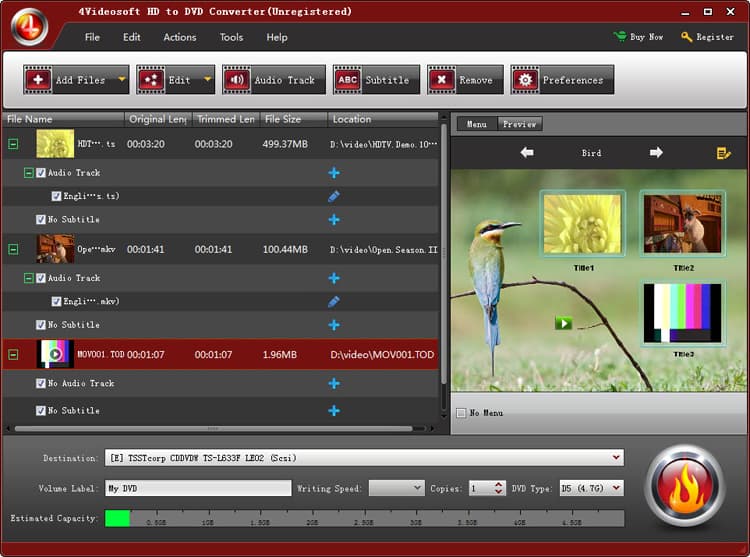Click the Buy Now cart icon
This screenshot has height=557, width=750.
pos(620,36)
